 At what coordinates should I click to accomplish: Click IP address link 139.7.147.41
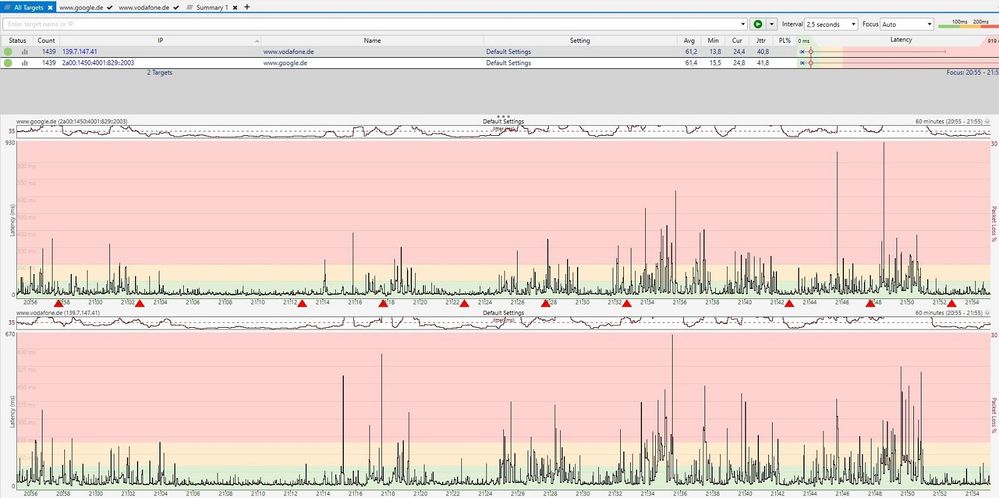[80, 51]
